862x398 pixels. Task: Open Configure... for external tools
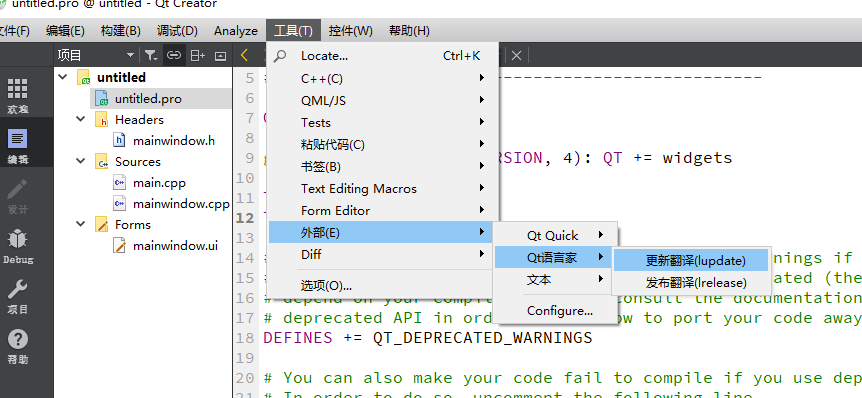556,311
